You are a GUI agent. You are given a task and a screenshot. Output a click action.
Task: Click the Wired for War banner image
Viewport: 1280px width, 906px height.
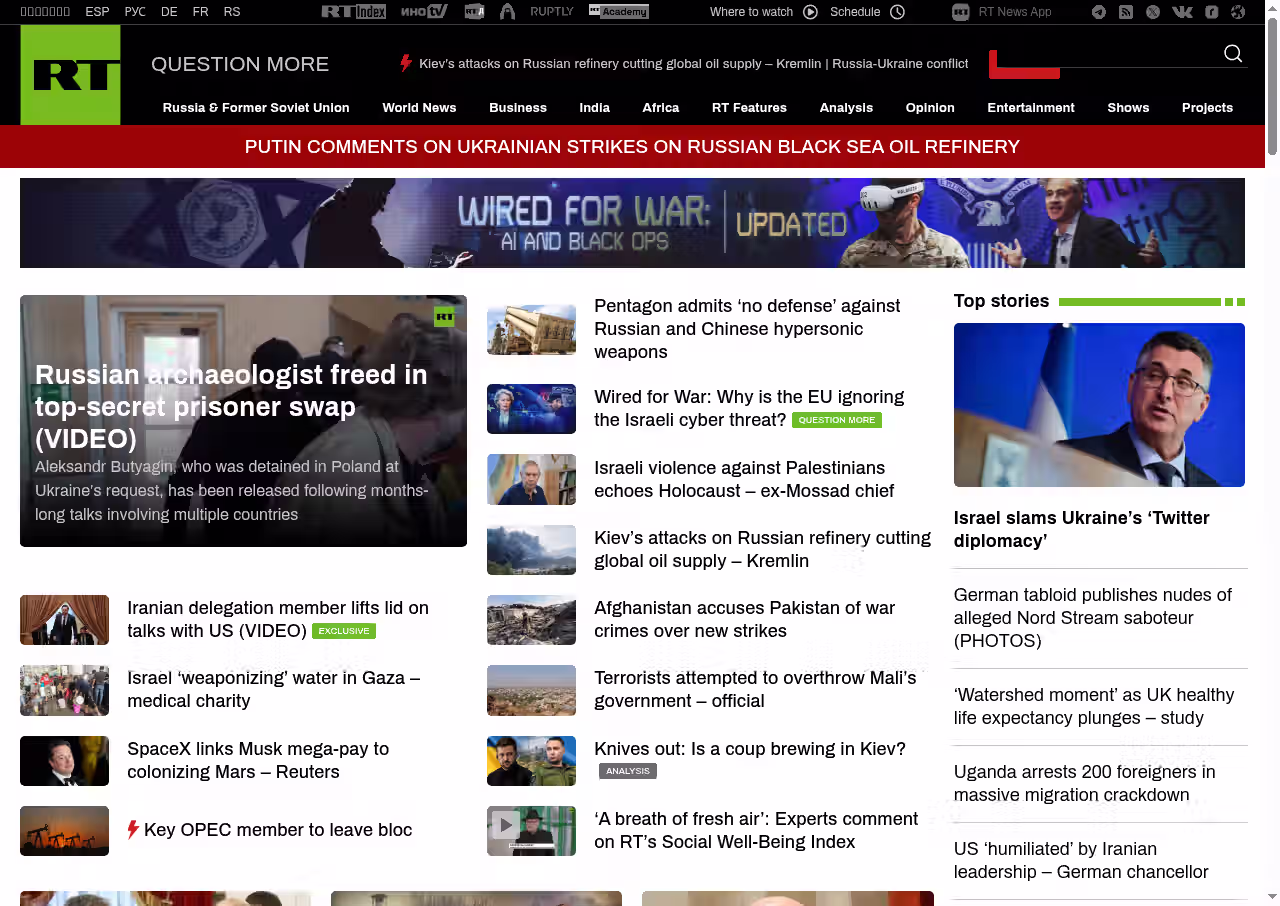pyautogui.click(x=632, y=223)
